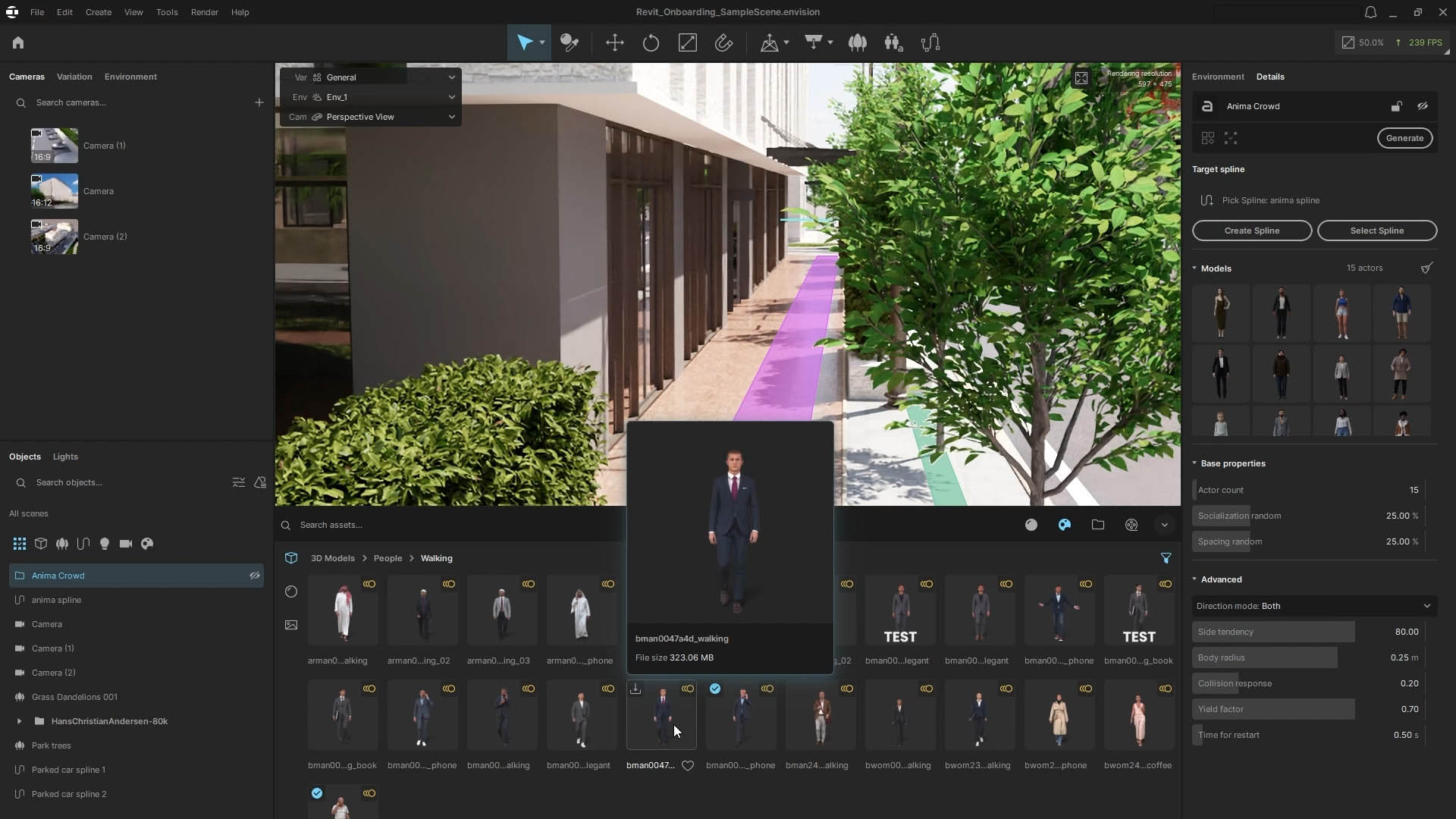Open the people placement tool
The height and width of the screenshot is (819, 1456).
point(893,43)
